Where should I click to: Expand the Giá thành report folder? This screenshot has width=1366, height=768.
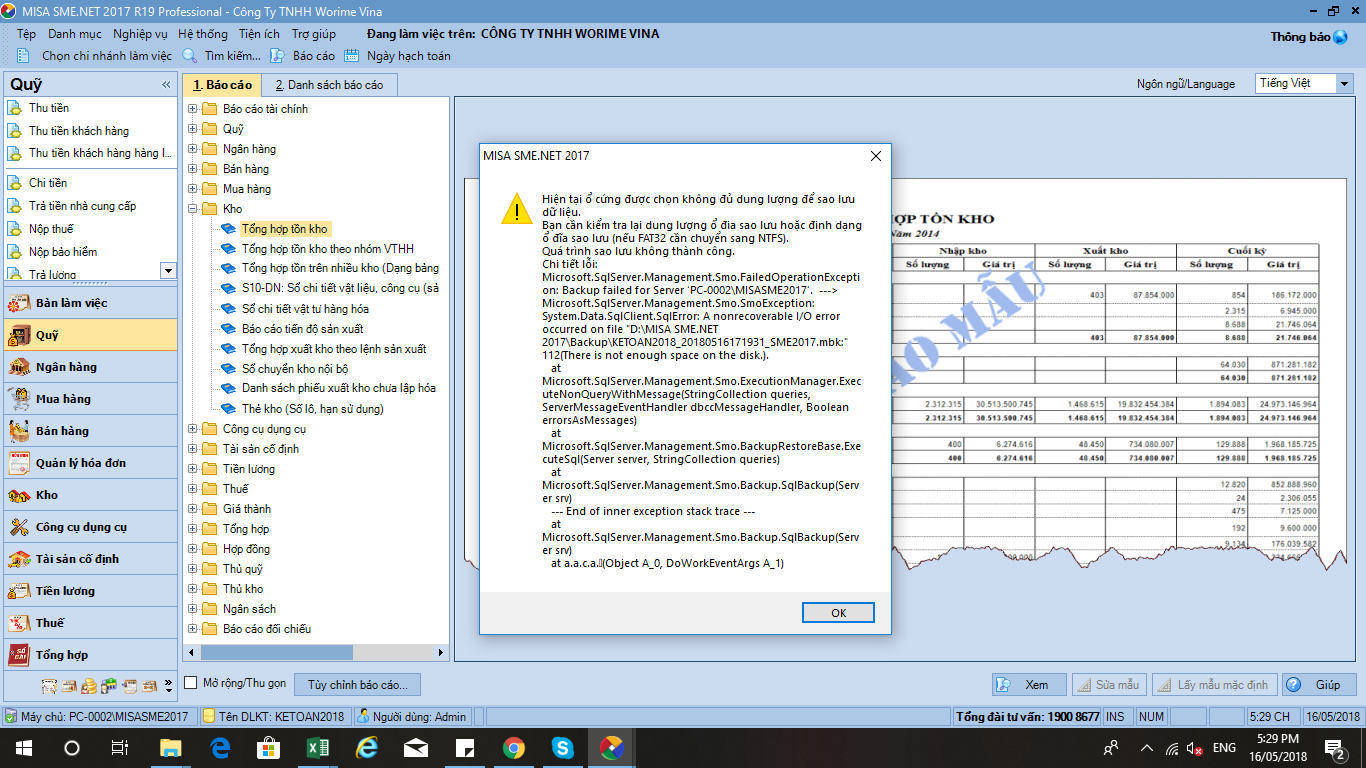pyautogui.click(x=193, y=509)
